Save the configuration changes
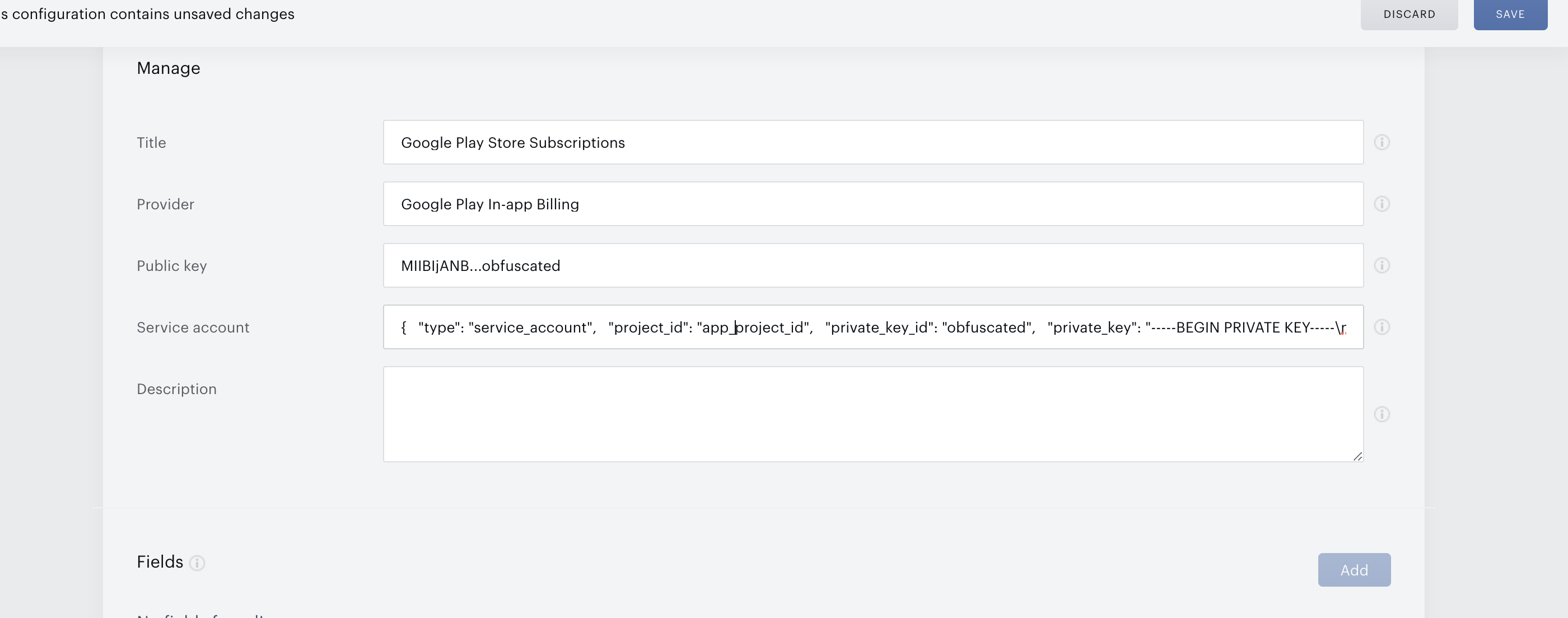Viewport: 1568px width, 618px height. (x=1510, y=14)
